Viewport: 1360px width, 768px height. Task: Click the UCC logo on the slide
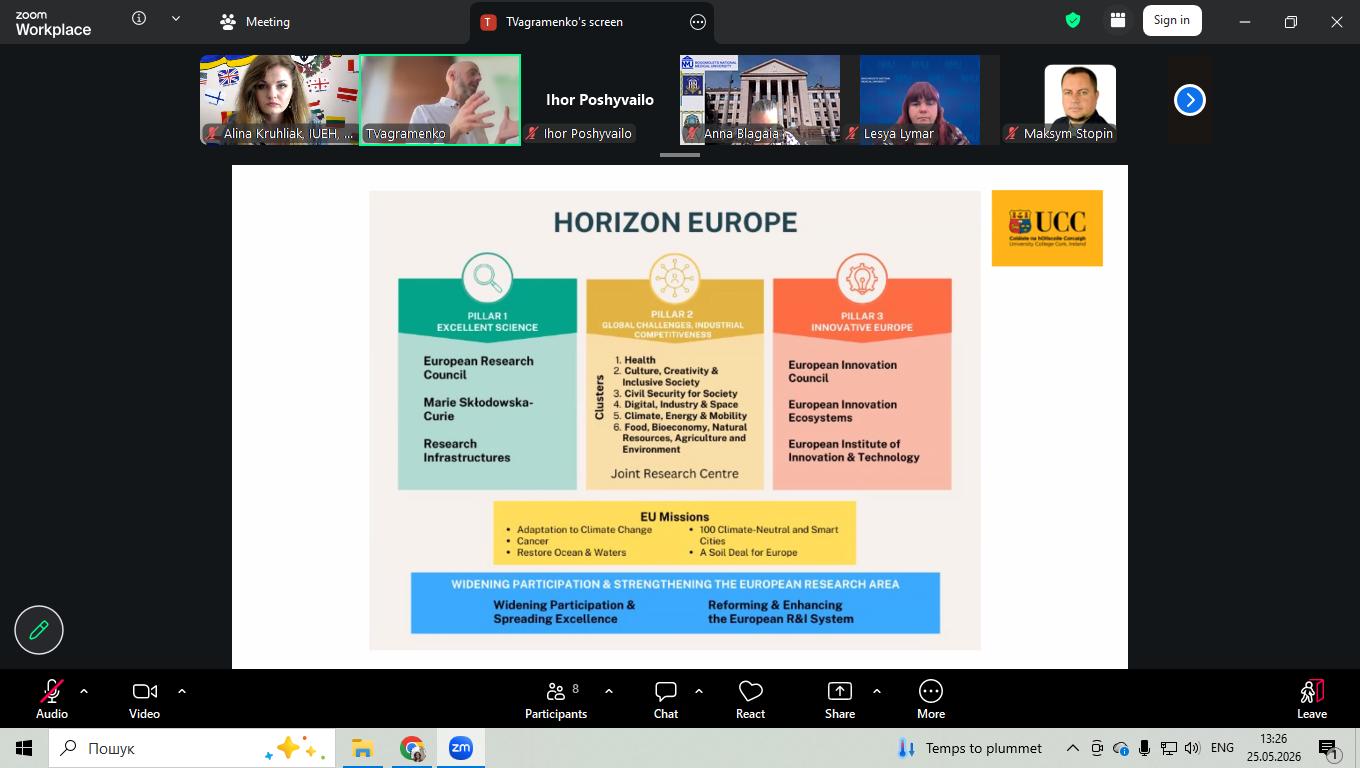coord(1047,228)
